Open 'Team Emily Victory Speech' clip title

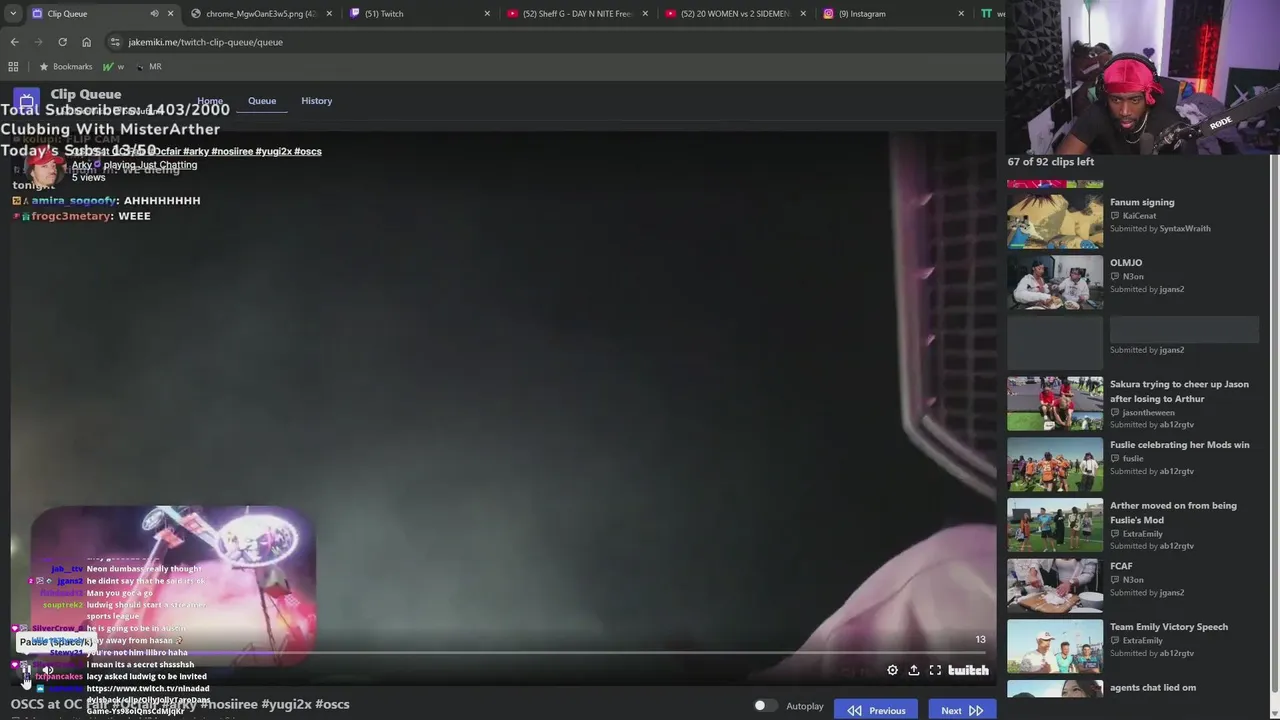tap(1169, 627)
